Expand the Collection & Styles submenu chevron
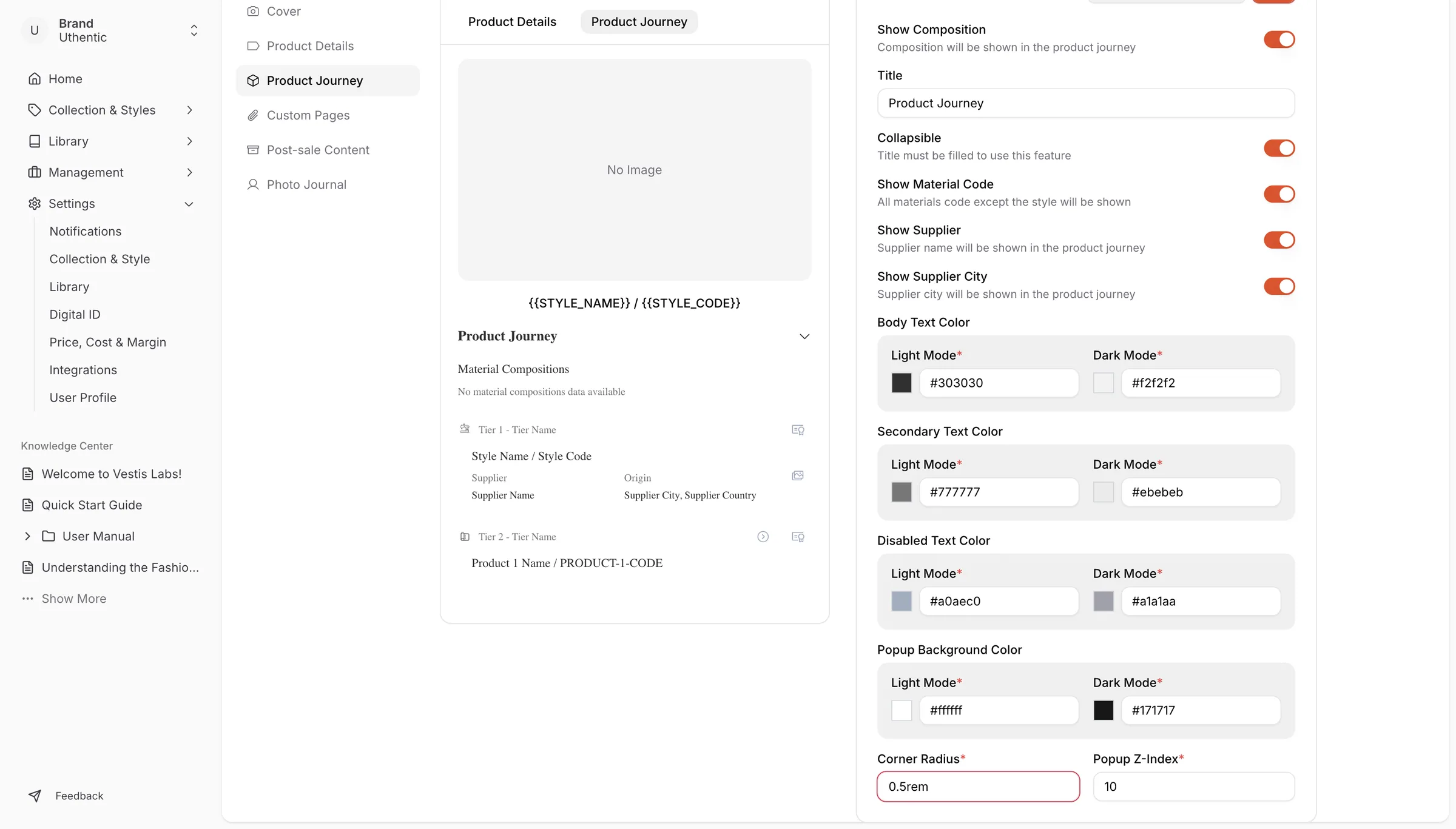This screenshot has width=1456, height=829. 190,110
